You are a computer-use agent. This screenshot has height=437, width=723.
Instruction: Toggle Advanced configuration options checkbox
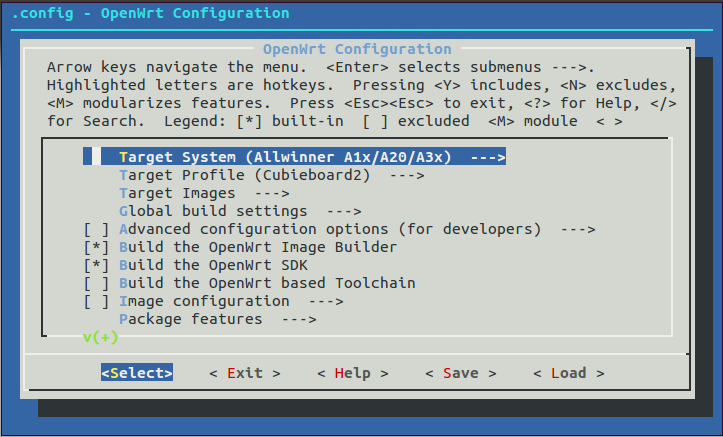[96, 229]
